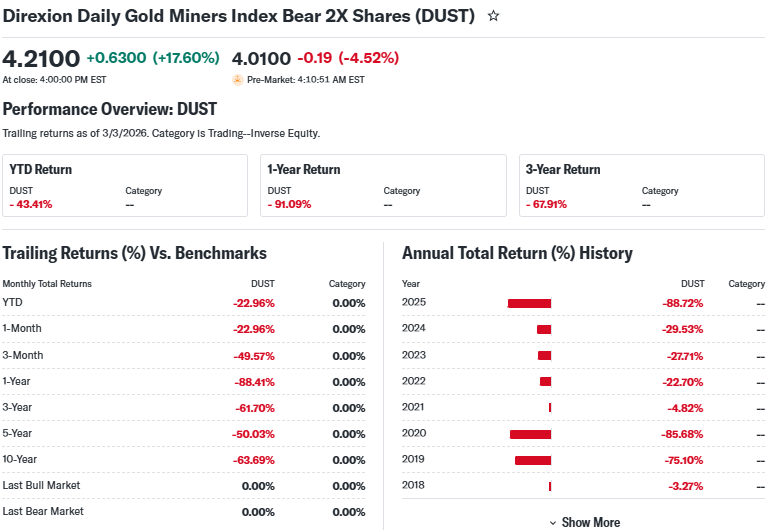
Task: Click the Performance Overview: DUST heading
Action: click(110, 109)
